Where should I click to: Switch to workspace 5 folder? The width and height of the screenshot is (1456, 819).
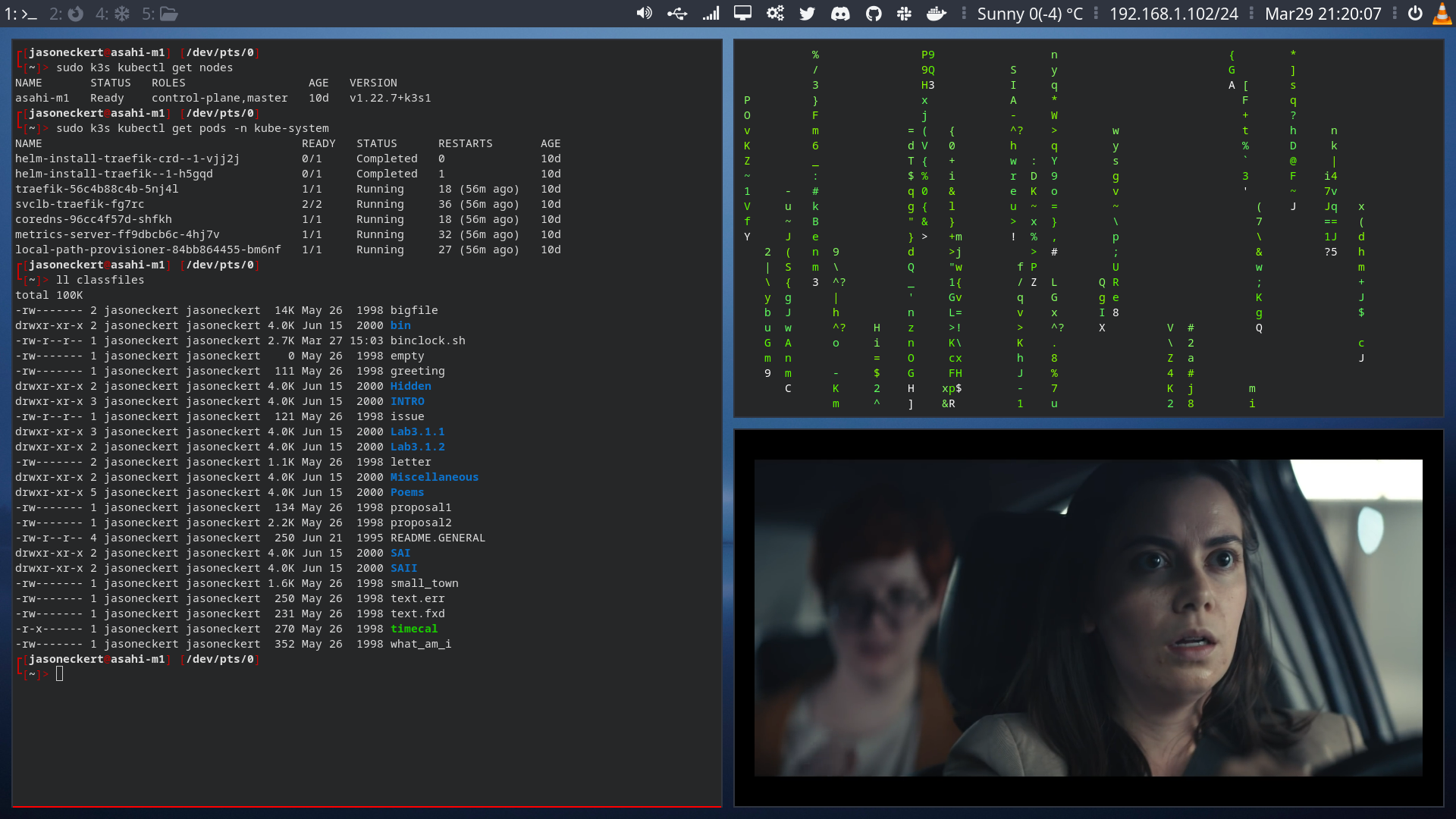[160, 14]
